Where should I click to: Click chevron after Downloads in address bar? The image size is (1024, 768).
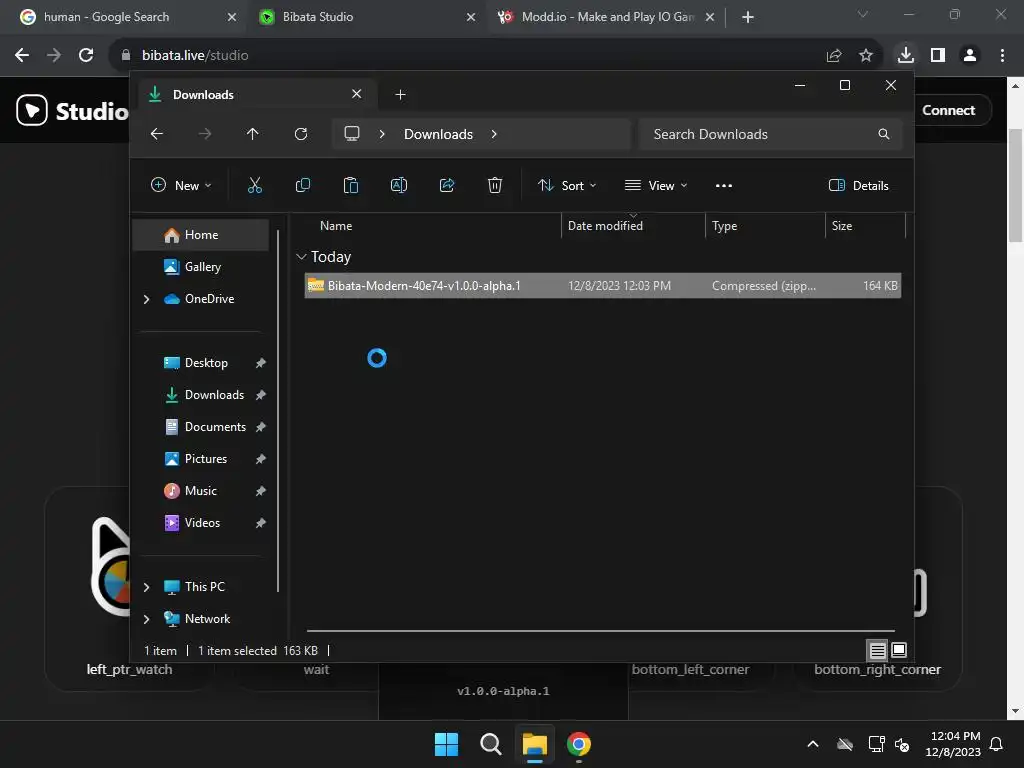click(494, 134)
